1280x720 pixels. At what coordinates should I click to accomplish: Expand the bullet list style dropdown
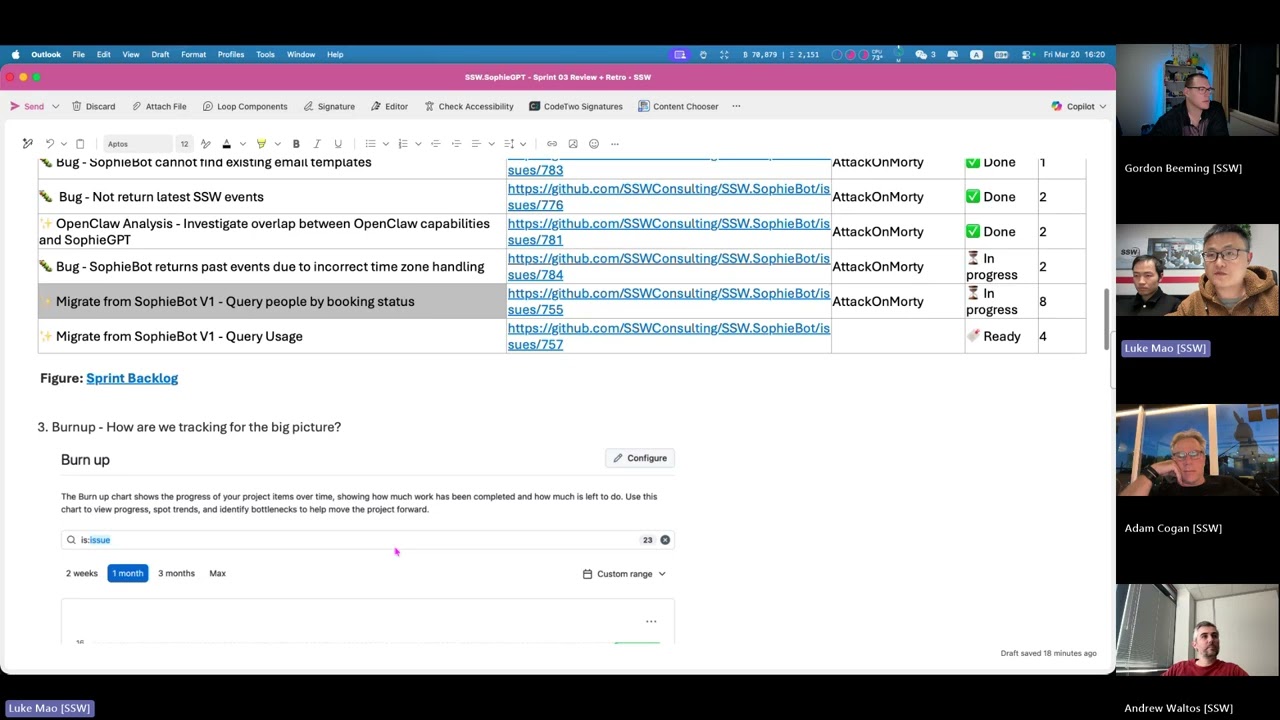click(385, 144)
